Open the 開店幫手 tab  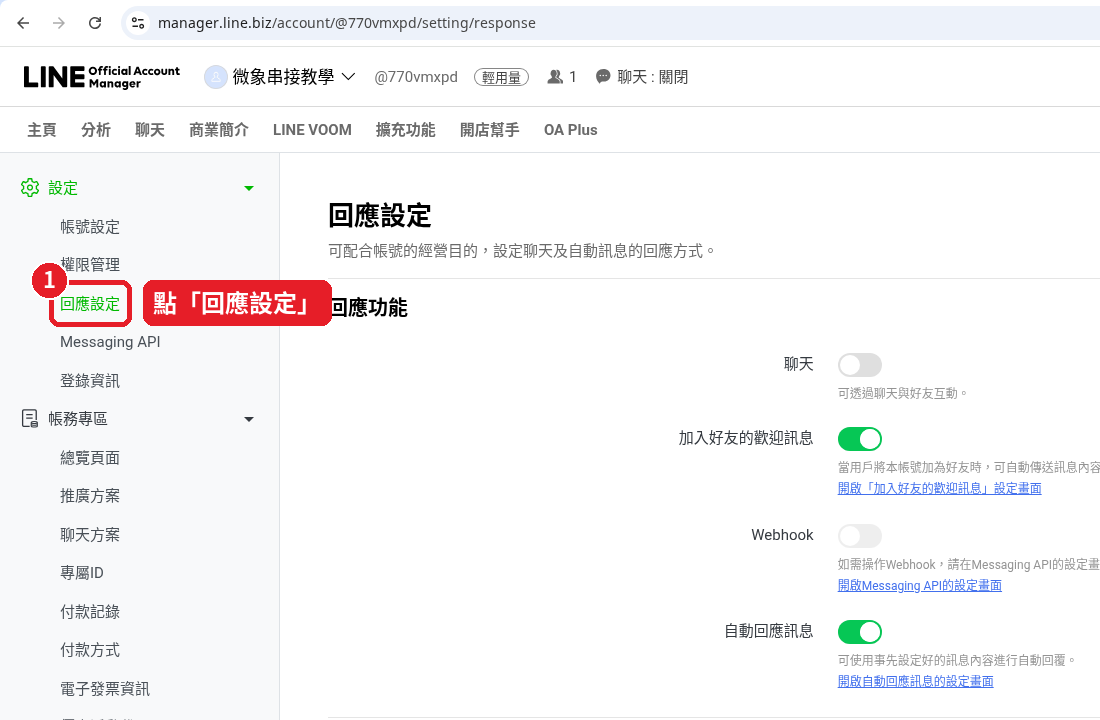(490, 130)
